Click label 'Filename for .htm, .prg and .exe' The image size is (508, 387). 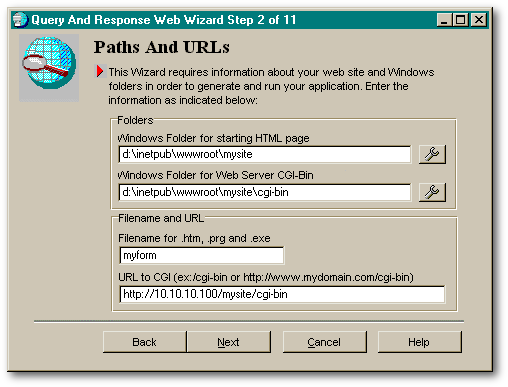point(194,238)
